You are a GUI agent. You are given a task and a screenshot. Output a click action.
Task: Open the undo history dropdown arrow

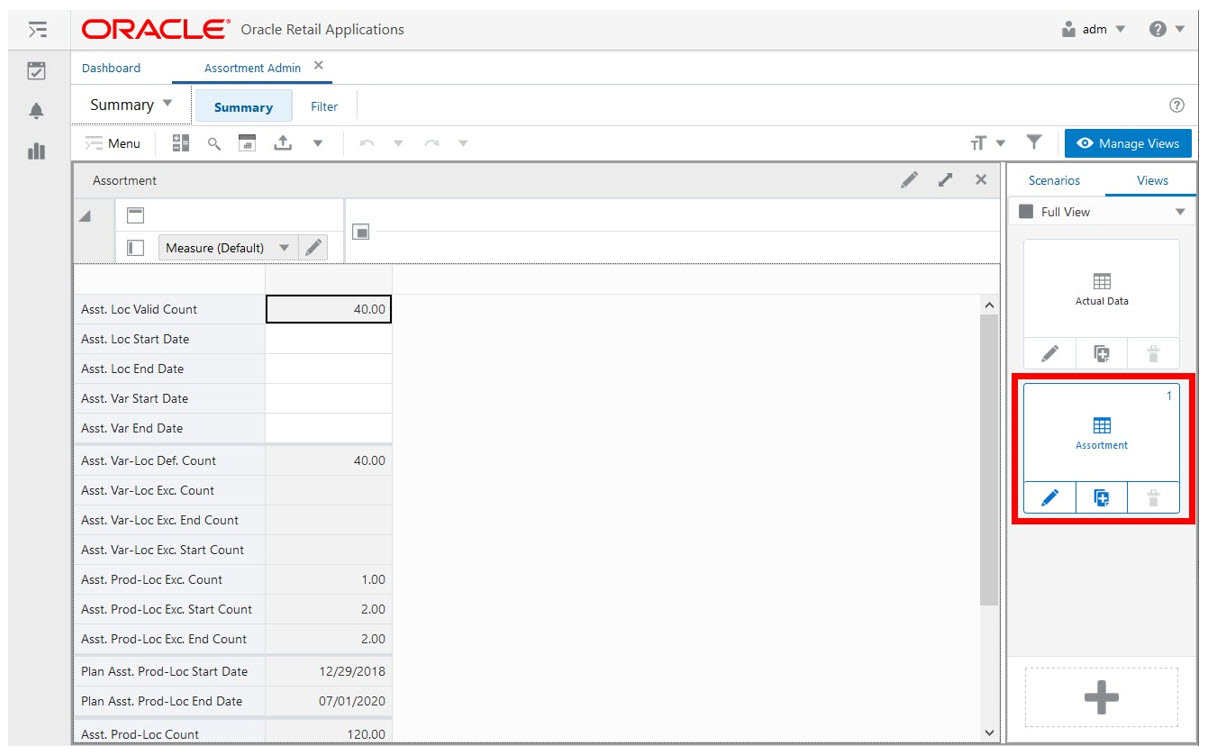[x=398, y=144]
